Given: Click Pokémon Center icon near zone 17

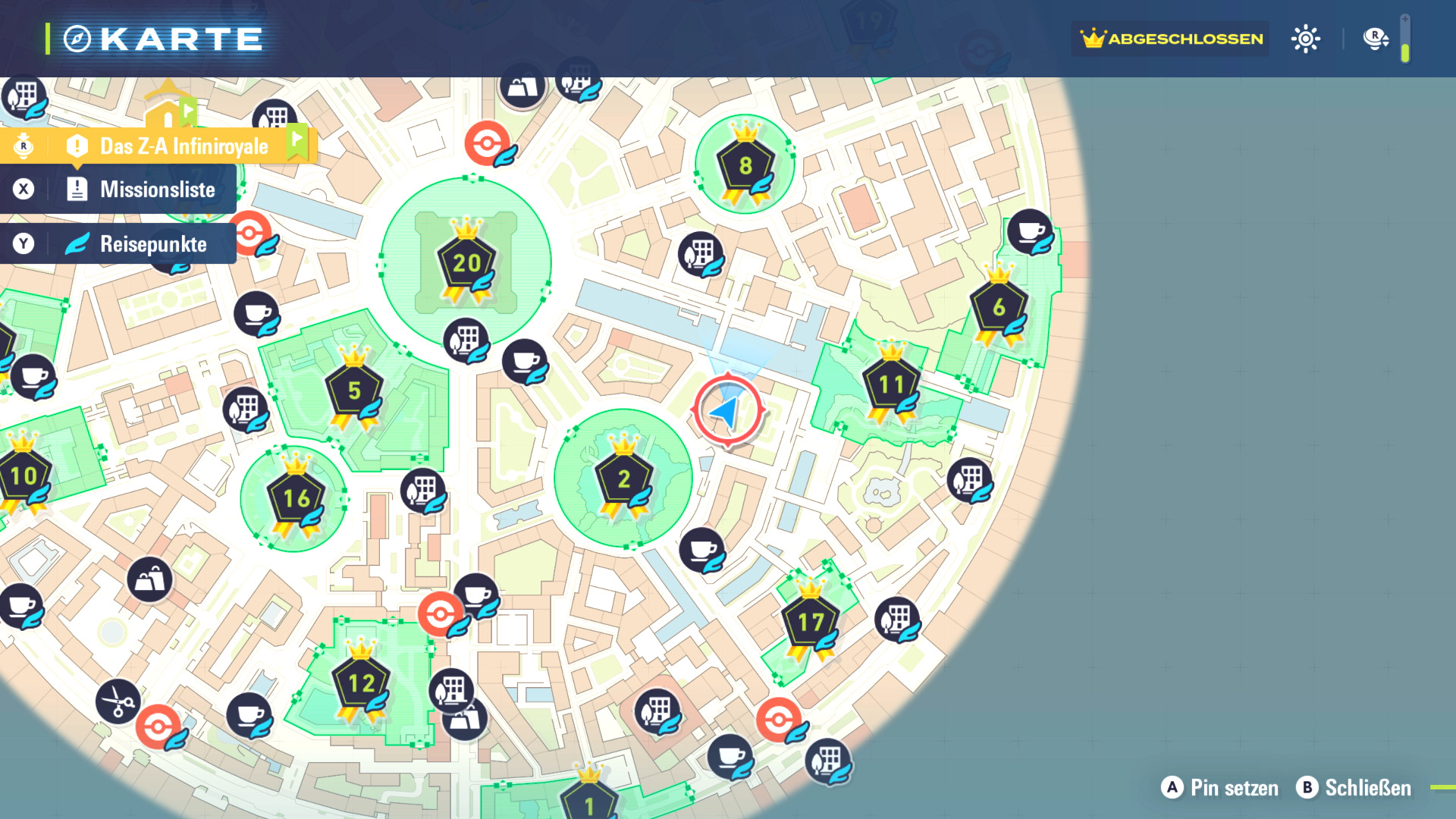Looking at the screenshot, I should 779,719.
